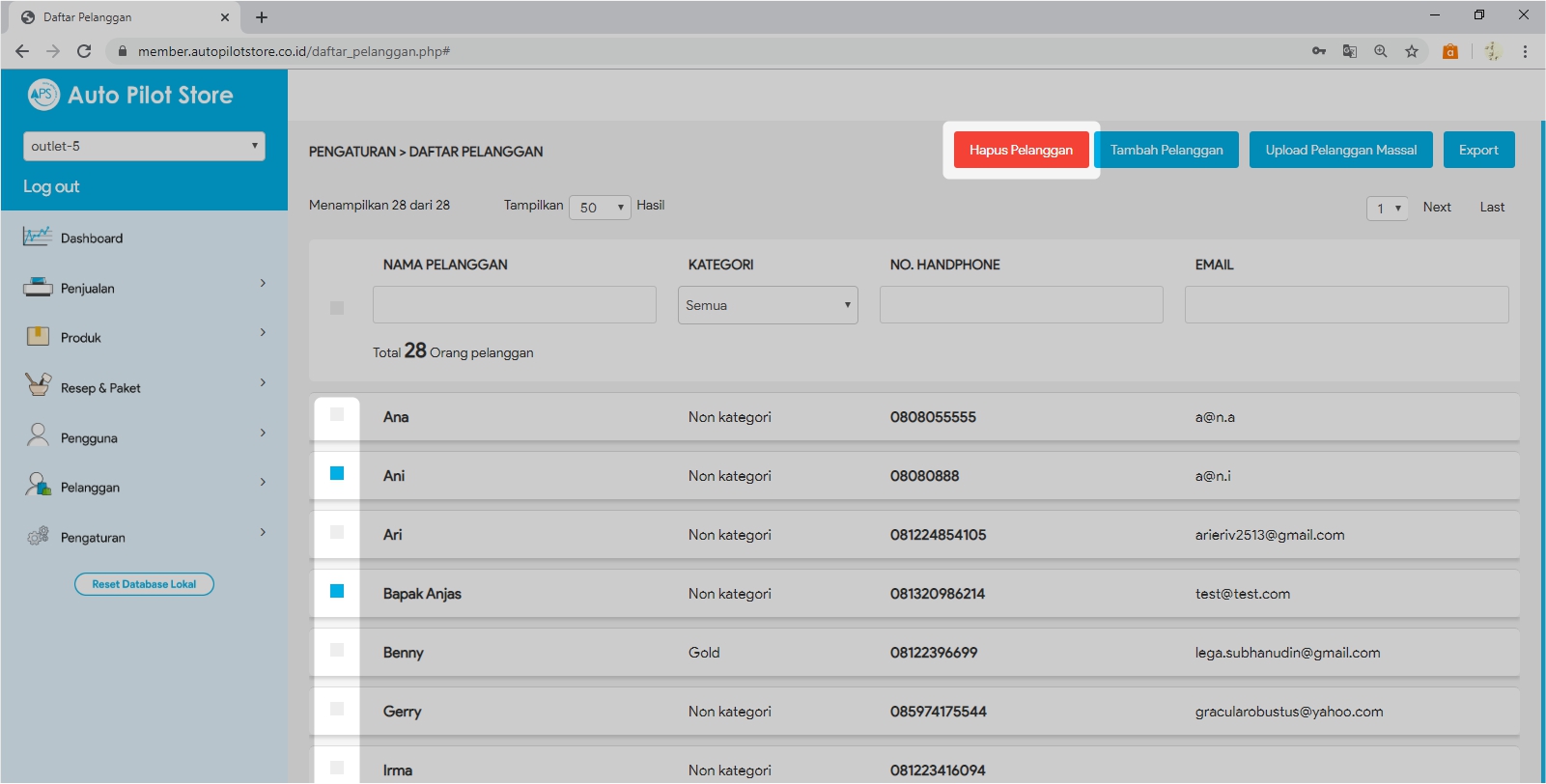Bookmark this page with the star icon
This screenshot has height=784, width=1546.
tap(1411, 51)
